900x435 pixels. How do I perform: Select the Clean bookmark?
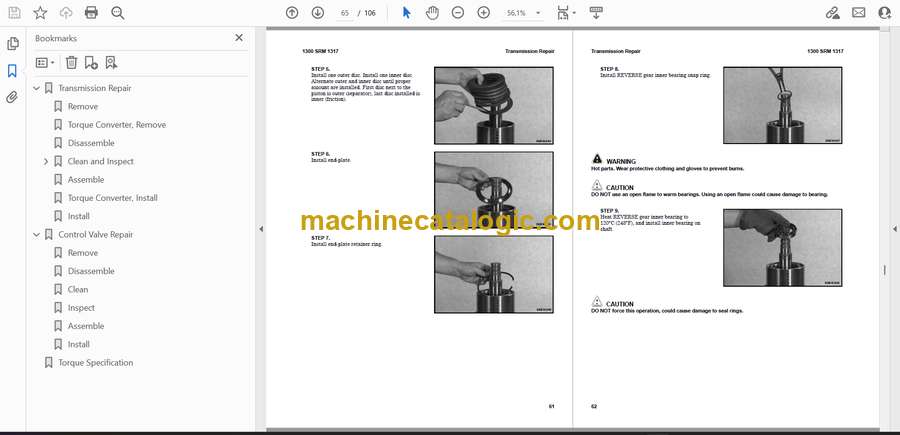[x=78, y=290]
